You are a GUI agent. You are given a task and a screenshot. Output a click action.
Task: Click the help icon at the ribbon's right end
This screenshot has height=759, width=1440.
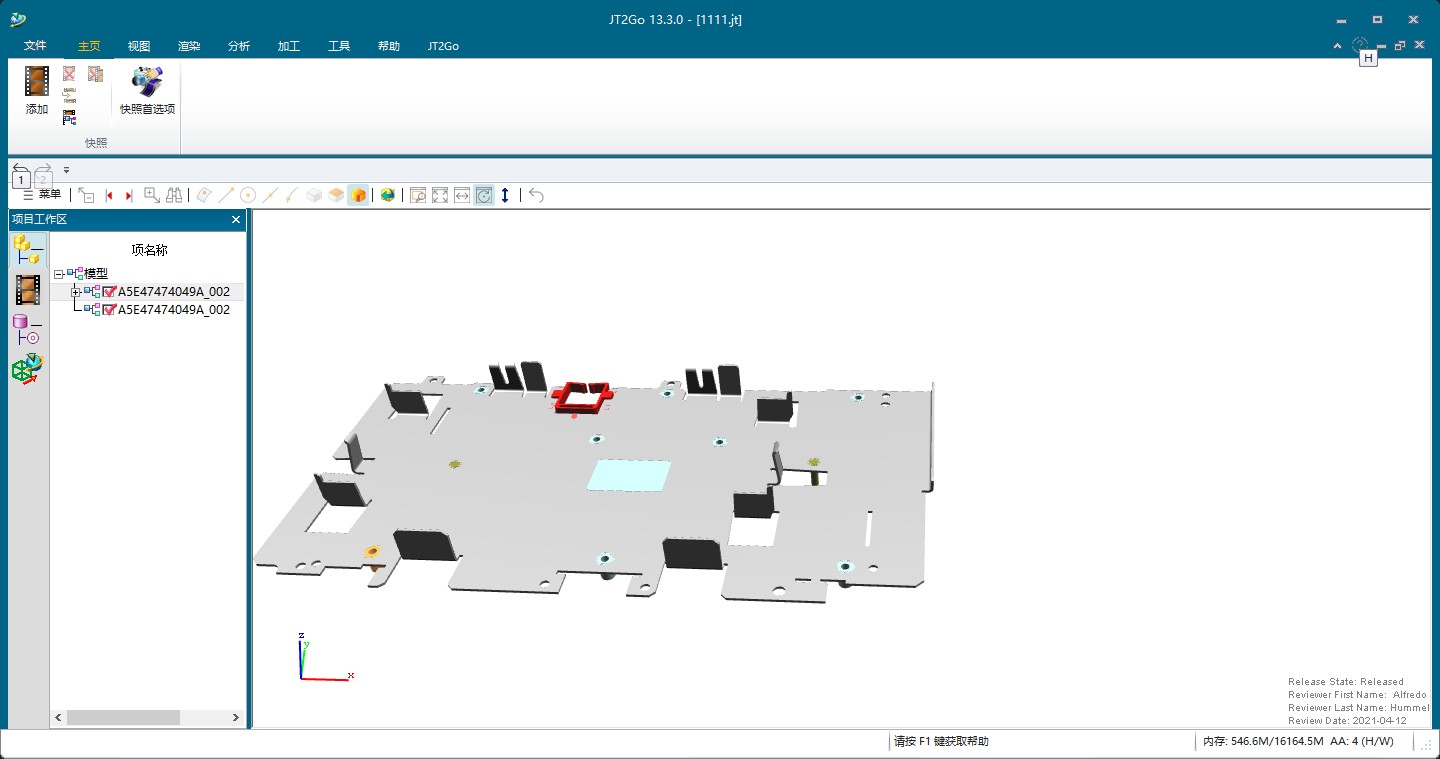click(1359, 44)
